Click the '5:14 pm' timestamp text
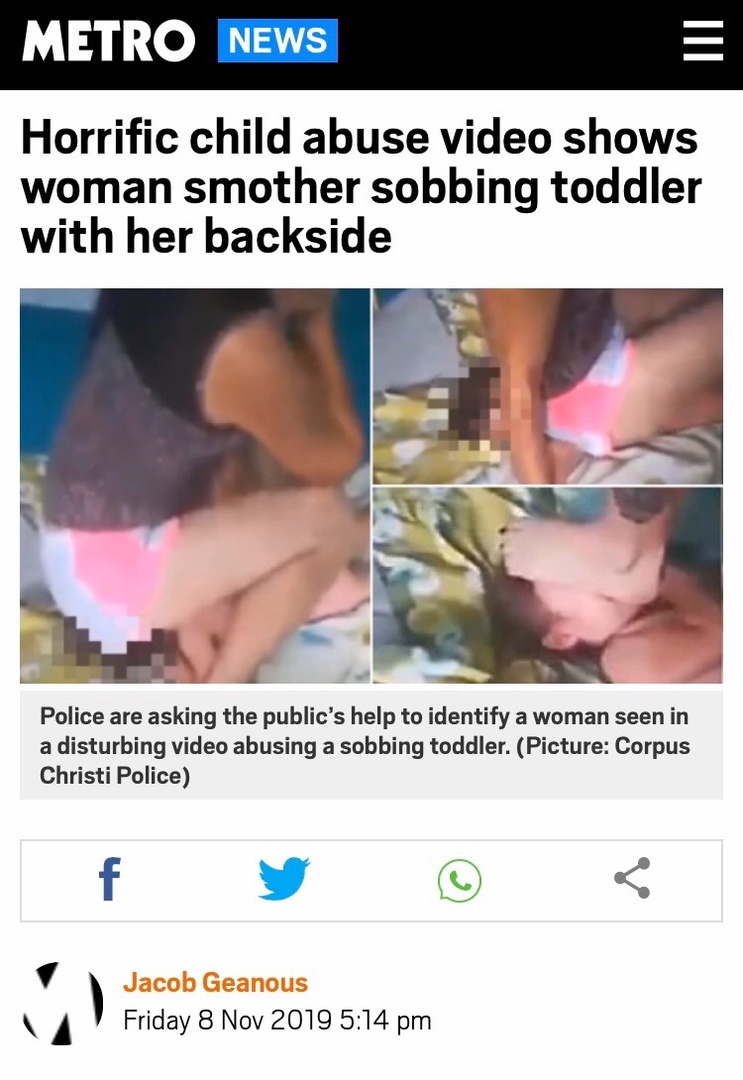743x1080 pixels. (386, 1020)
